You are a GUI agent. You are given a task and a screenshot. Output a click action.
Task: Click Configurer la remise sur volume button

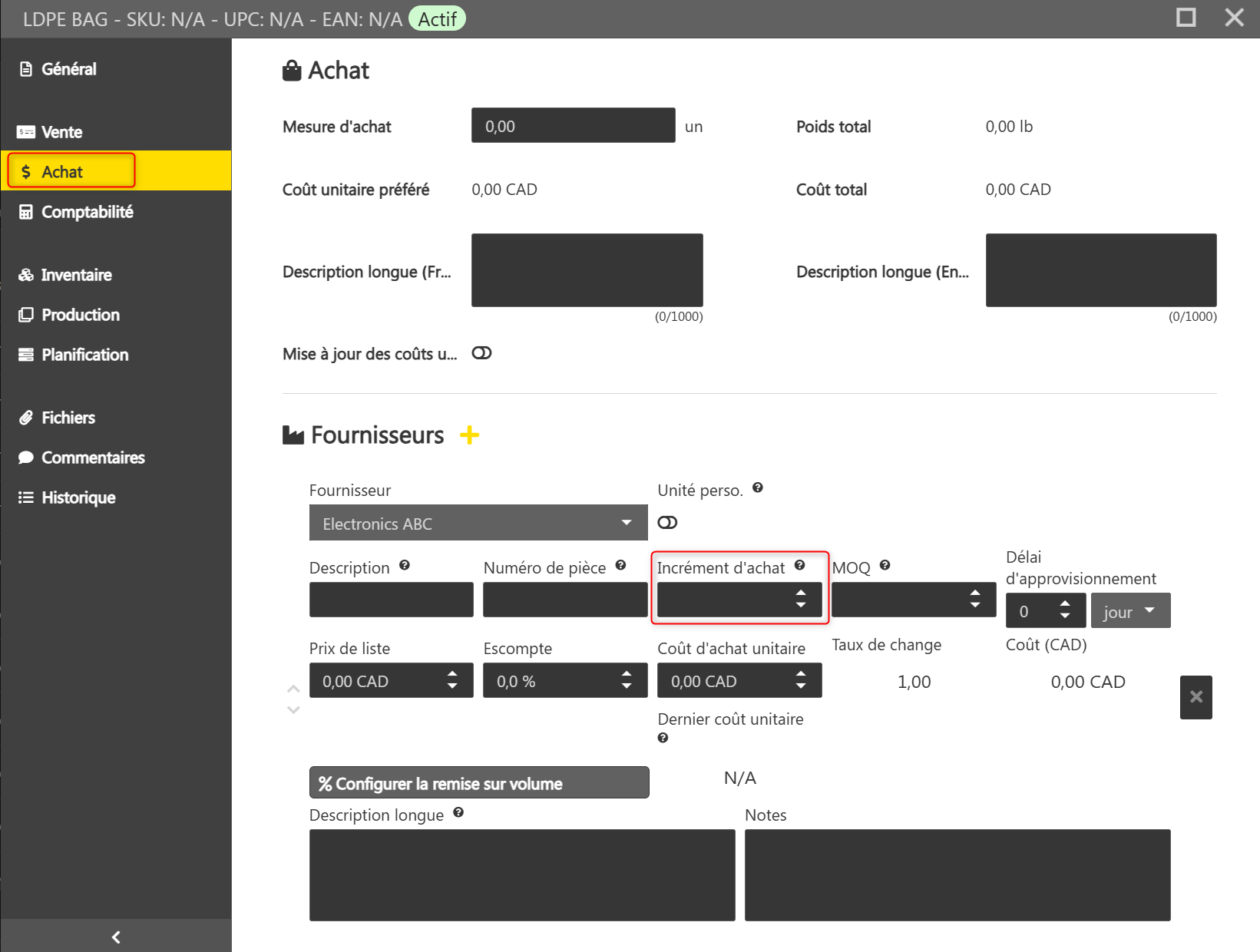478,783
